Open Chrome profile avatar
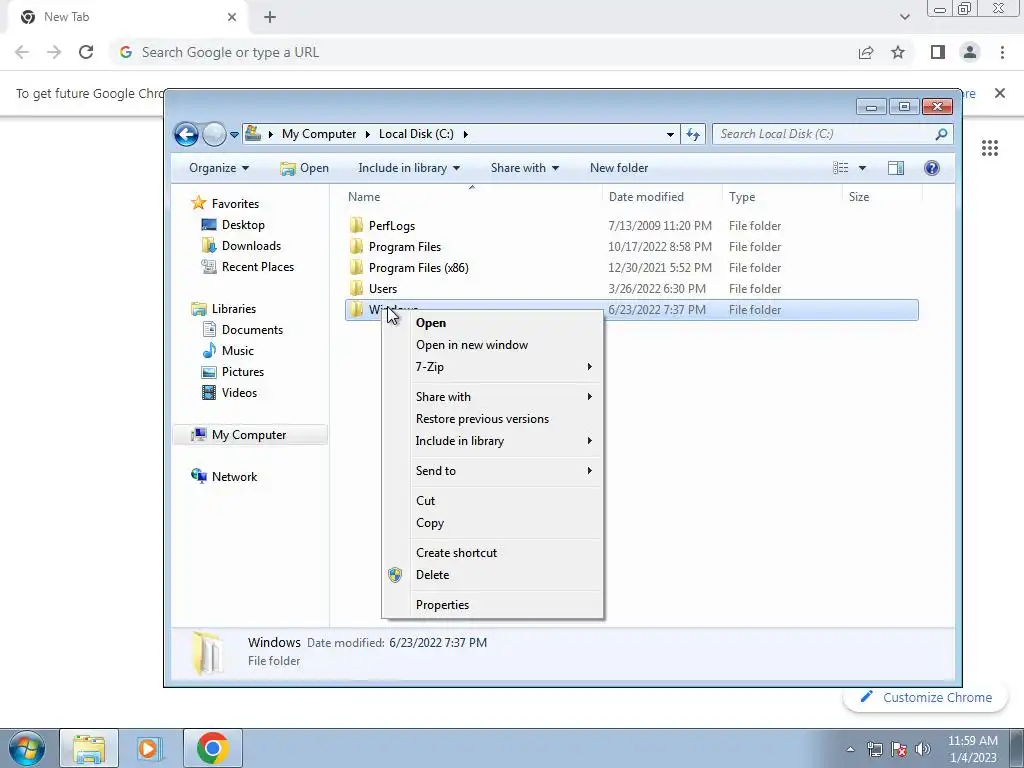 [970, 52]
